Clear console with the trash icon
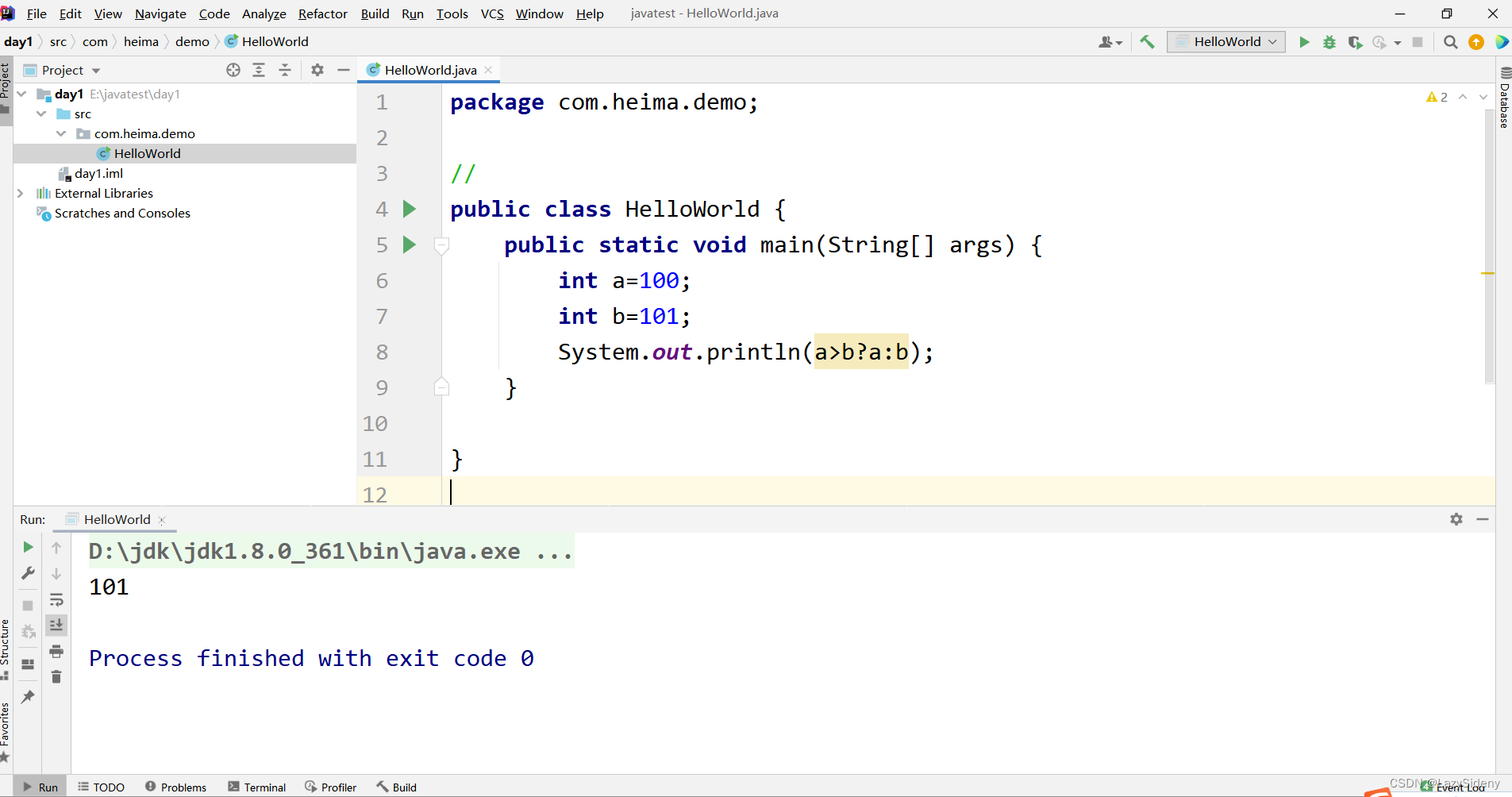This screenshot has width=1512, height=797. [x=56, y=677]
